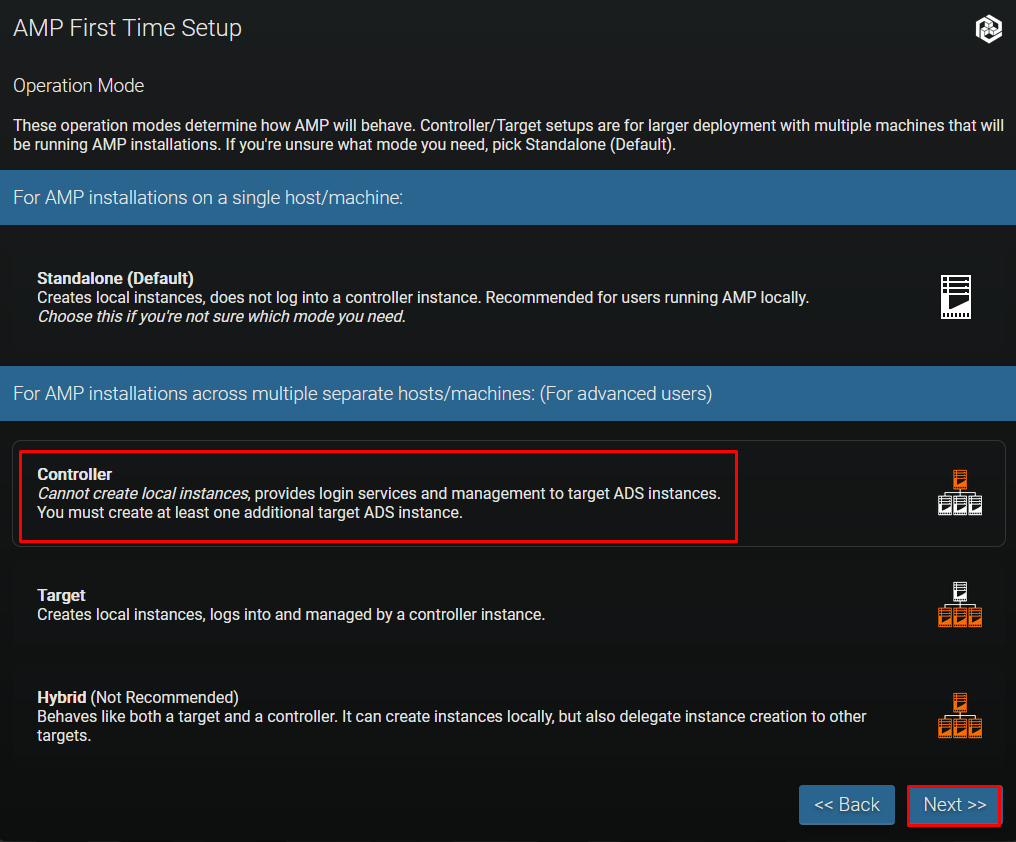Click the Target servers icon
The height and width of the screenshot is (842, 1016).
point(960,605)
